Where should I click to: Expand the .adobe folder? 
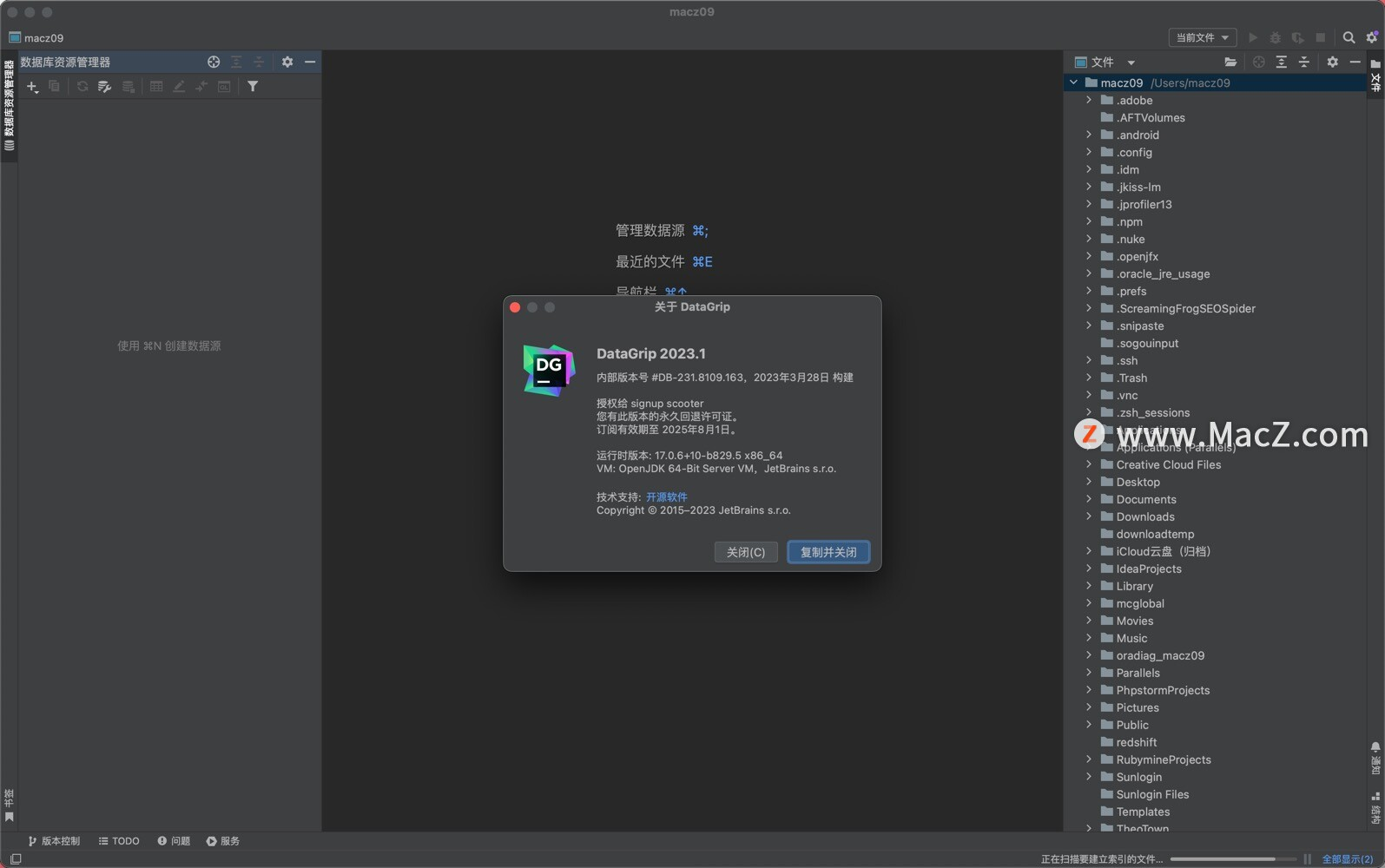point(1089,100)
